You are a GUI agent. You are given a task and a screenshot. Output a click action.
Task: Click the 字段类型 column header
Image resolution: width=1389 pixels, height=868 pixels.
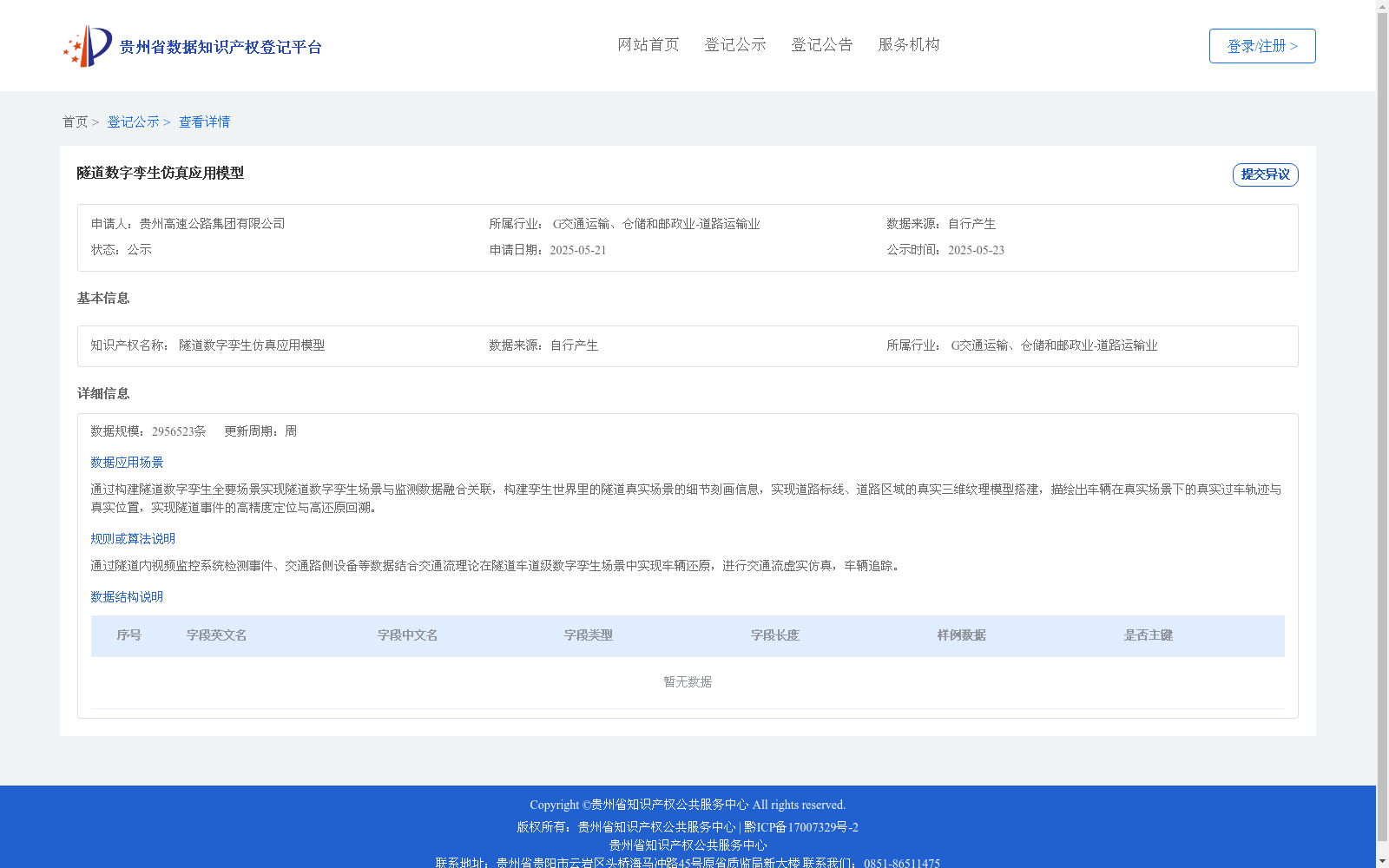[x=589, y=635]
